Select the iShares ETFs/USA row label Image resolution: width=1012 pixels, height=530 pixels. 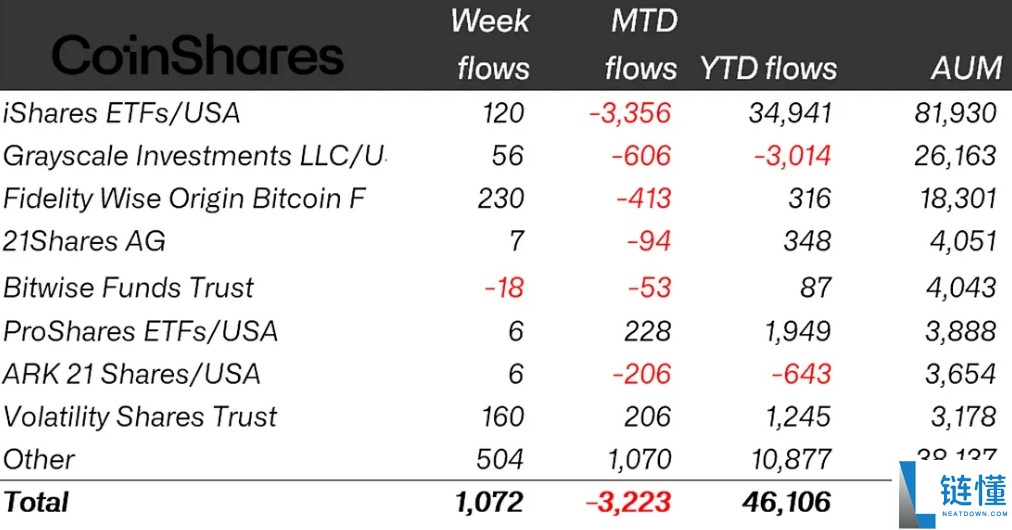(122, 113)
